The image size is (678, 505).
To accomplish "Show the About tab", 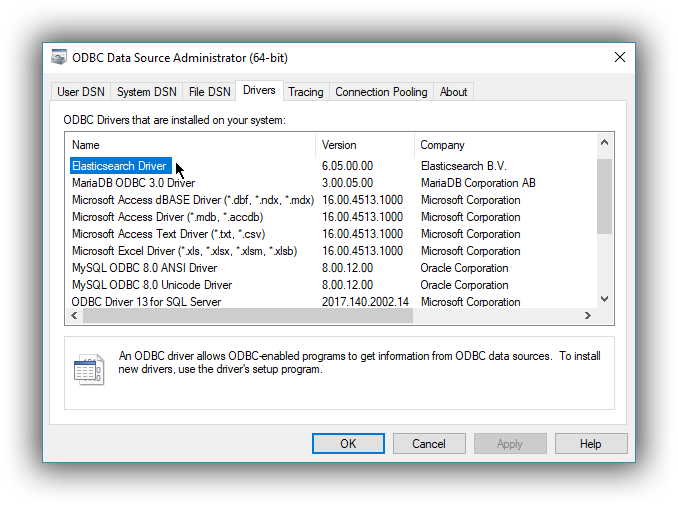I will (453, 92).
